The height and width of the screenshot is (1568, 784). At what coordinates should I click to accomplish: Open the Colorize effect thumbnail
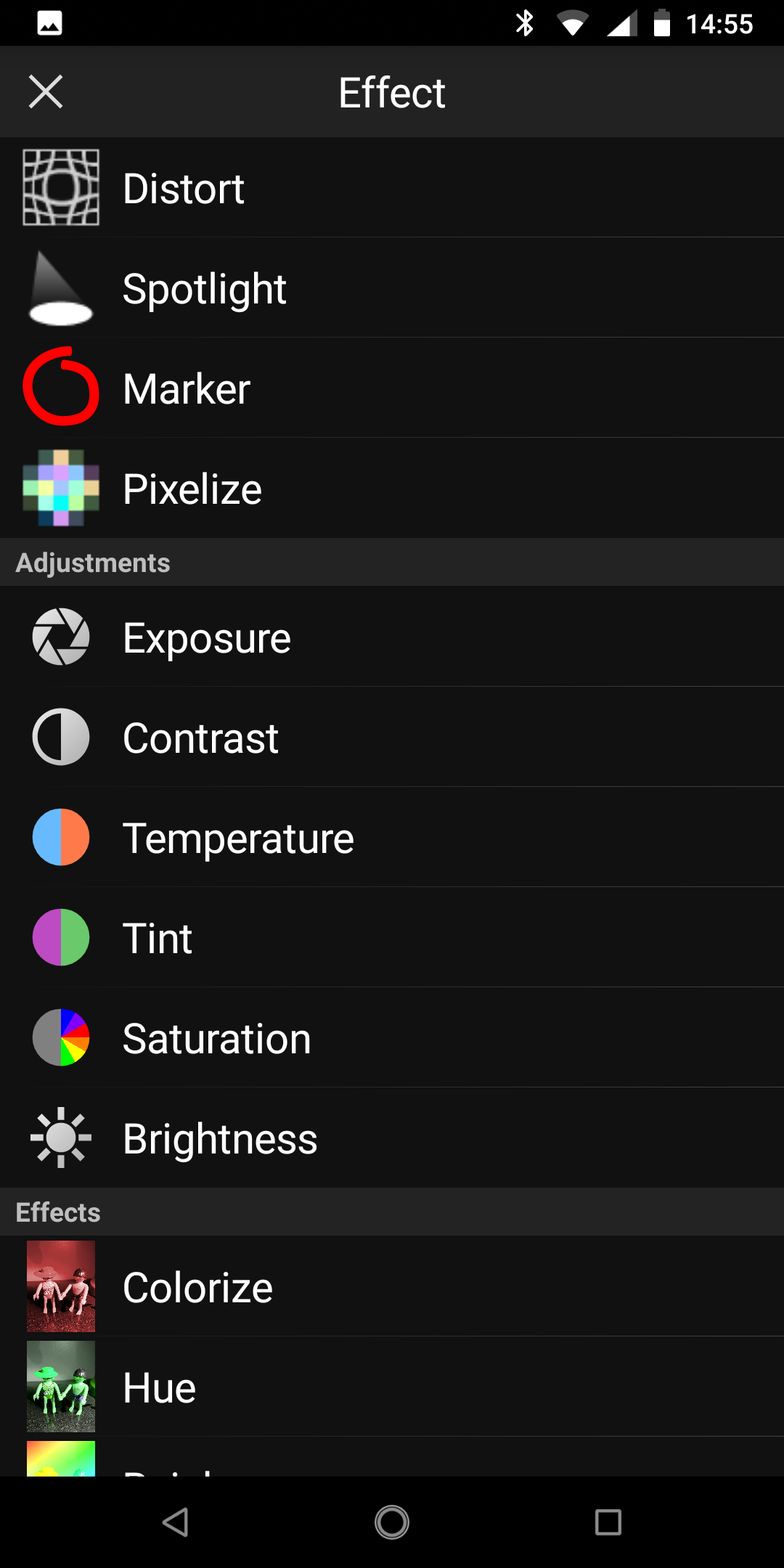tap(61, 1286)
